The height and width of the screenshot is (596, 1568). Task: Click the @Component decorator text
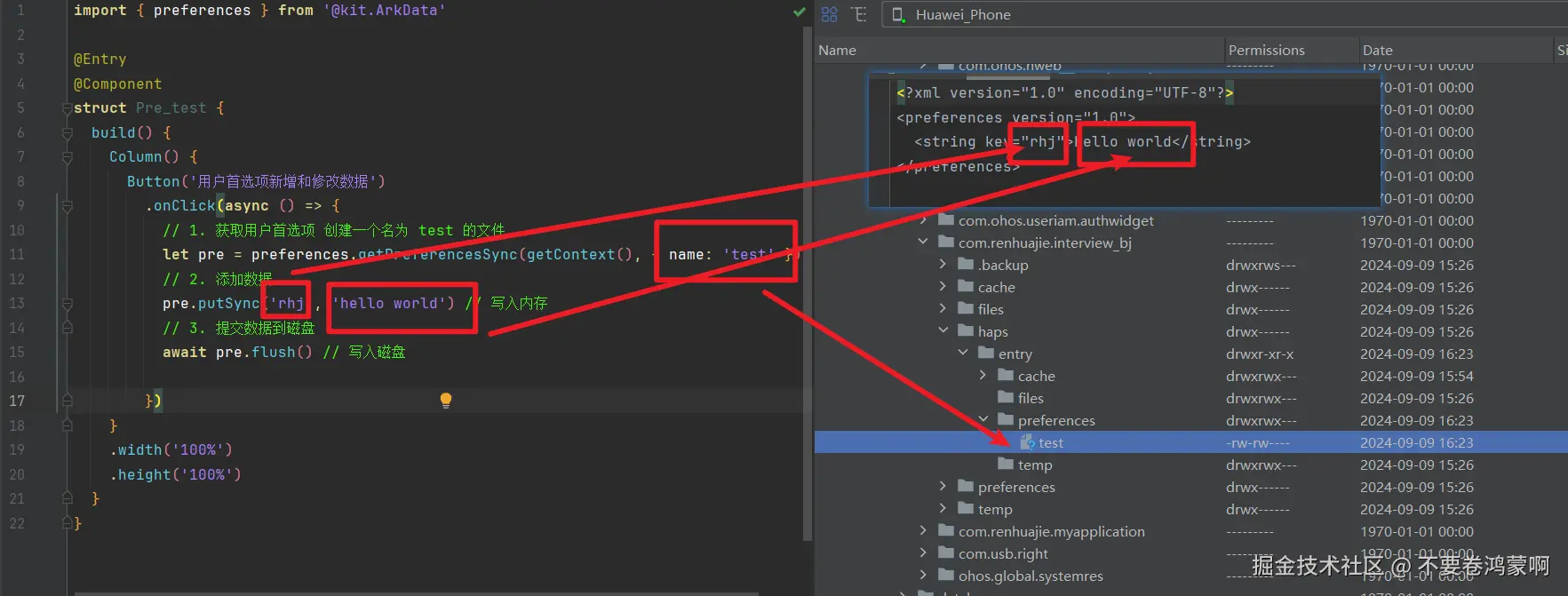click(117, 83)
